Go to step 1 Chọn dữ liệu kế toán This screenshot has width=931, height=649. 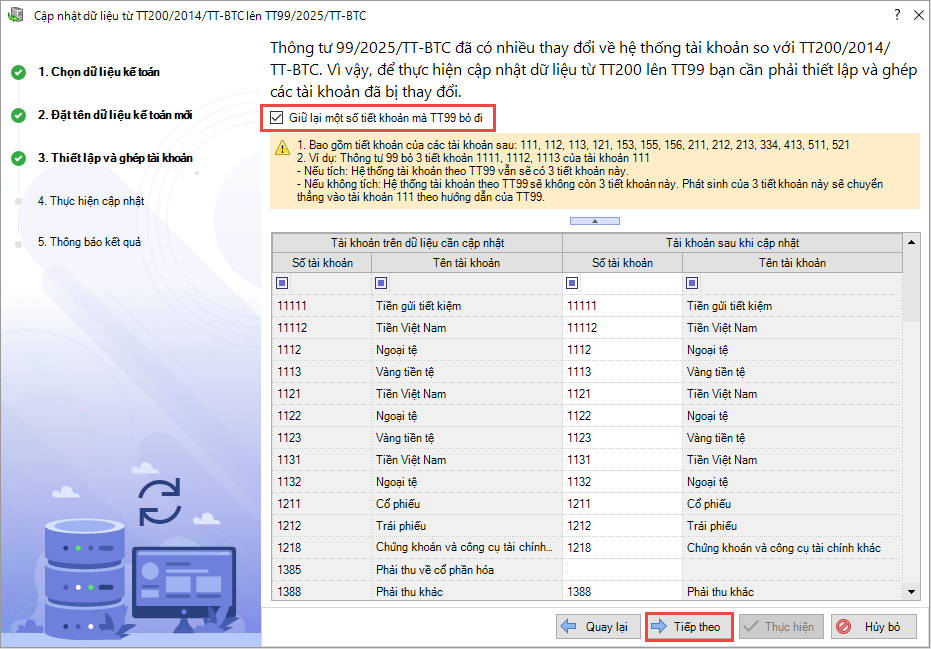(99, 72)
